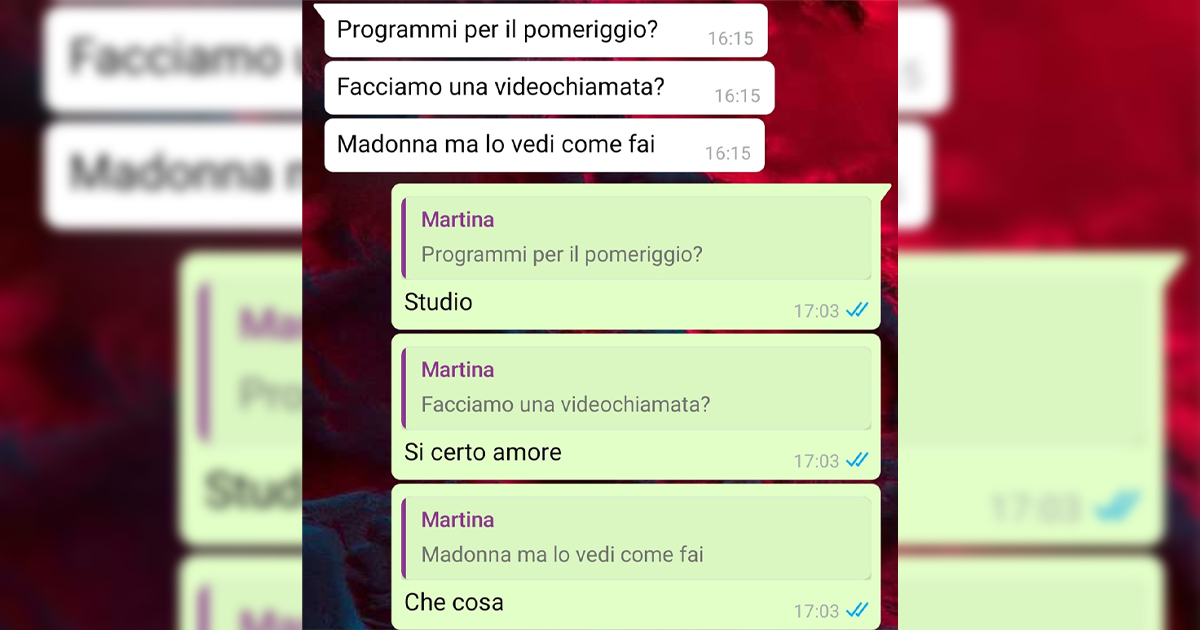Select the sent reply 'Che cosa'
1200x630 pixels.
pyautogui.click(x=454, y=602)
